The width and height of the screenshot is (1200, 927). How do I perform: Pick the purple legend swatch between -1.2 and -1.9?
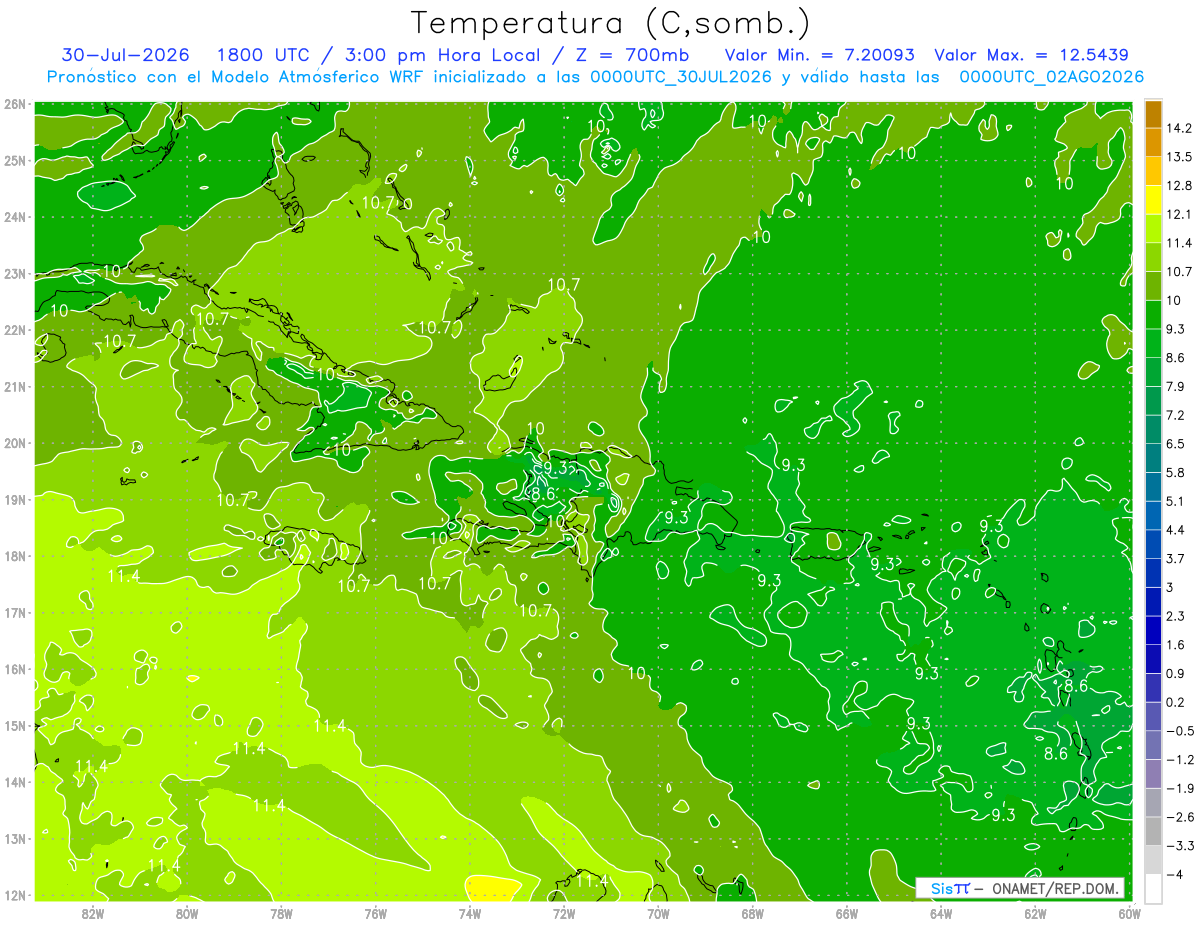(x=1153, y=773)
